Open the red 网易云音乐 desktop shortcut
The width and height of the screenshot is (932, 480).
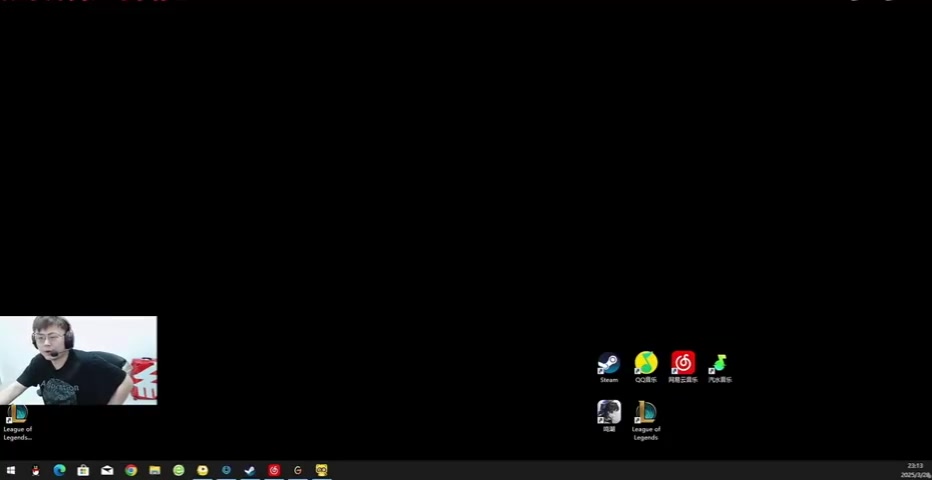683,364
